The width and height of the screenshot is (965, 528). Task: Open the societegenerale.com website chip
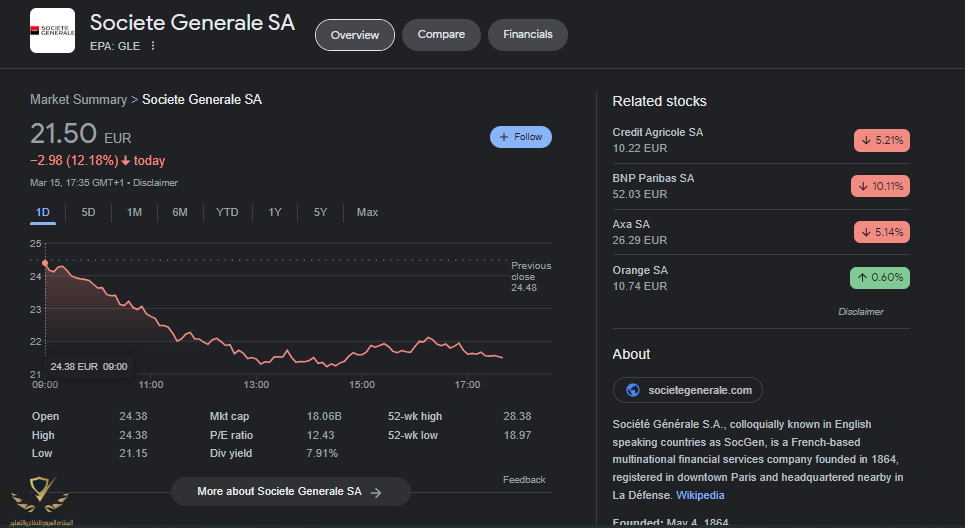(687, 390)
